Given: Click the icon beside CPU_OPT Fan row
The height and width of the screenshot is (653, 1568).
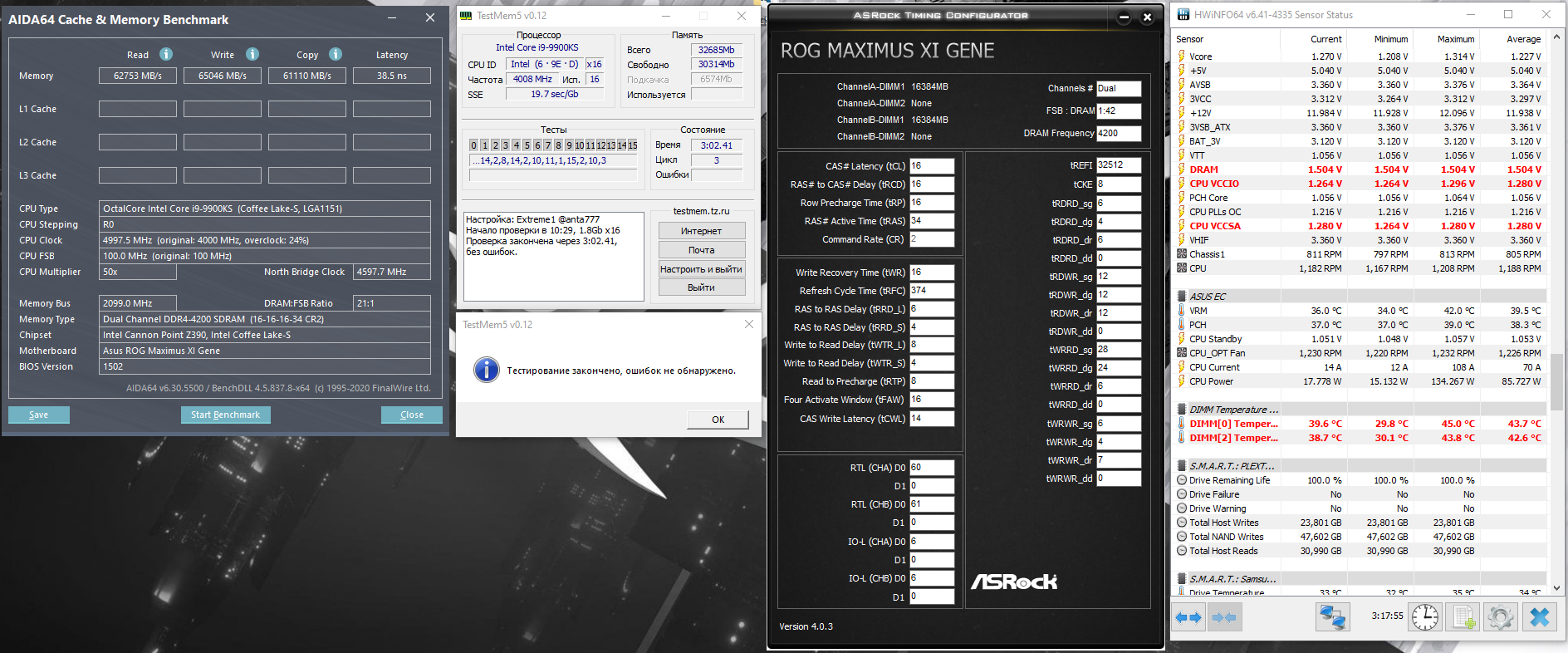Looking at the screenshot, I should pyautogui.click(x=1182, y=352).
